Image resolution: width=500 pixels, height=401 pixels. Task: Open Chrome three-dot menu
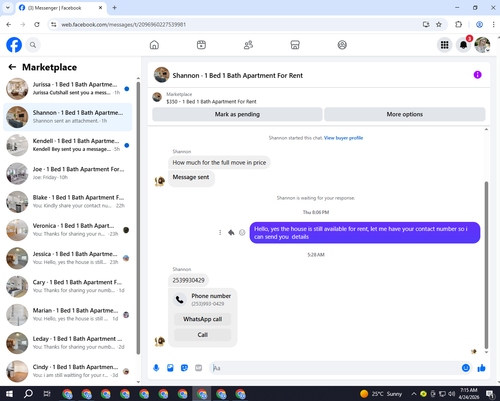point(493,24)
